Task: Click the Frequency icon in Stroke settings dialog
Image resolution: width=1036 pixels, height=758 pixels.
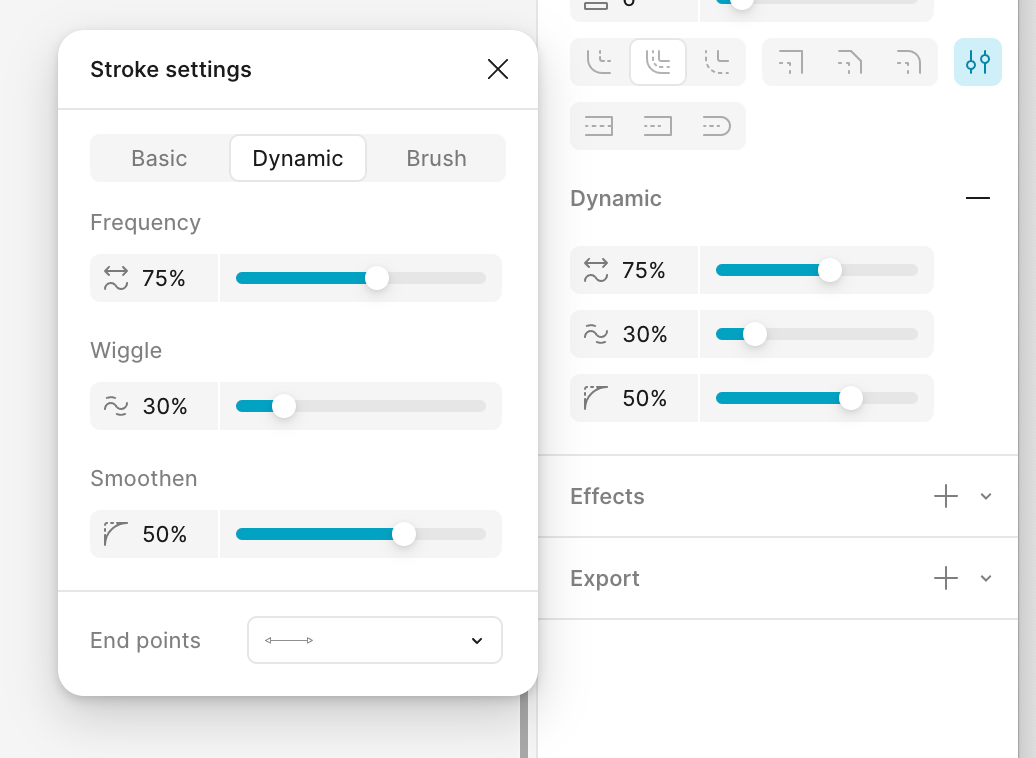Action: click(x=116, y=278)
